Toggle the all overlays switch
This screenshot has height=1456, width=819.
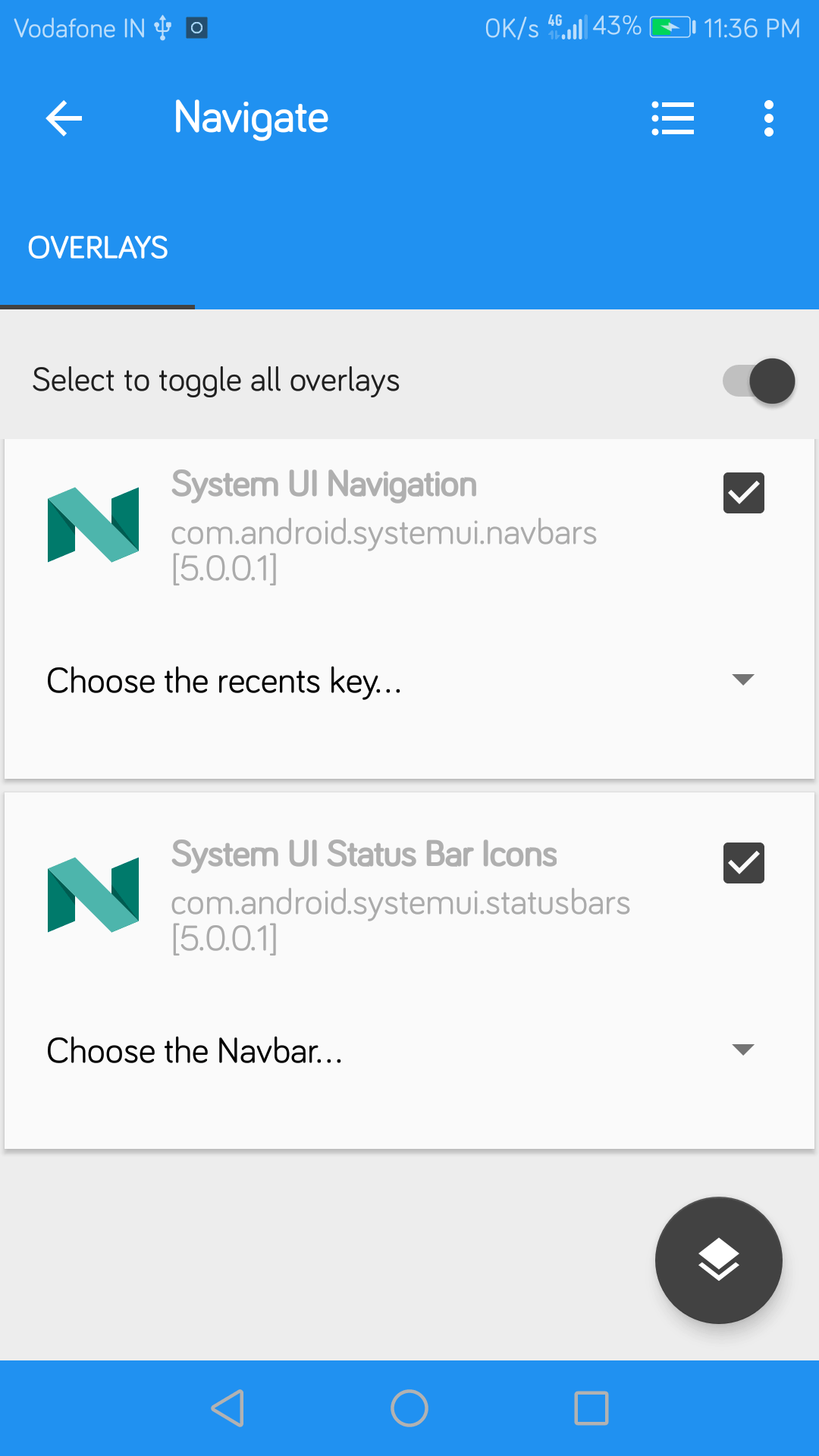pyautogui.click(x=758, y=381)
